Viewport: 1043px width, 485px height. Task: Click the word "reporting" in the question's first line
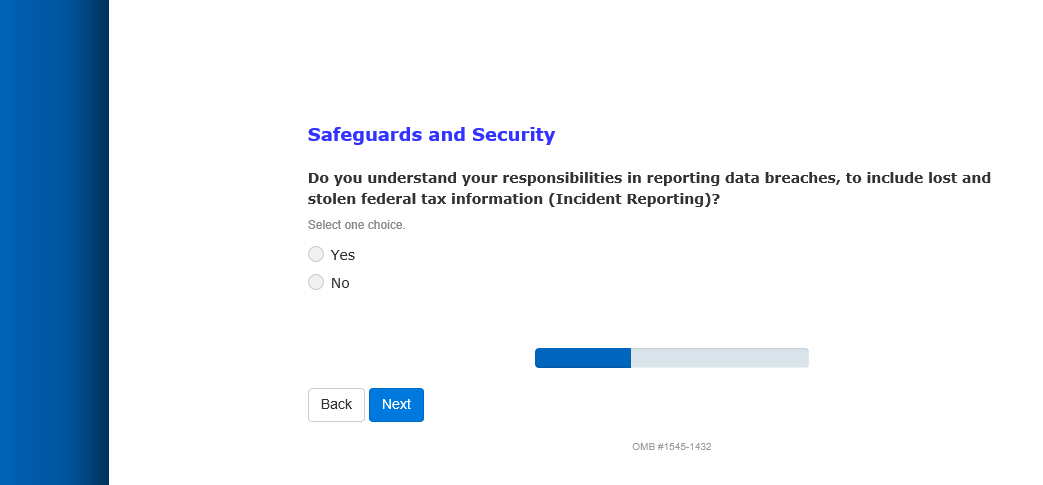[682, 178]
